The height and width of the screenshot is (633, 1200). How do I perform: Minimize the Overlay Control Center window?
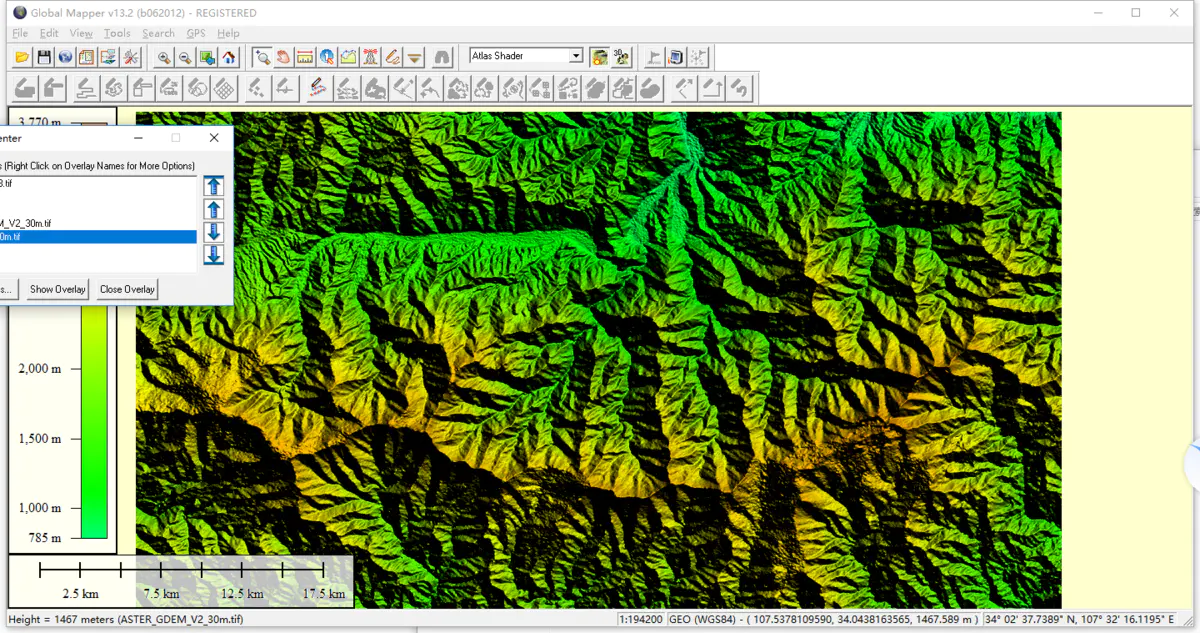(x=139, y=138)
